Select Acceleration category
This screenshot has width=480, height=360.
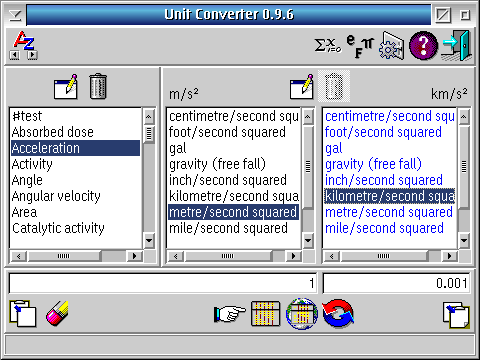pyautogui.click(x=75, y=148)
